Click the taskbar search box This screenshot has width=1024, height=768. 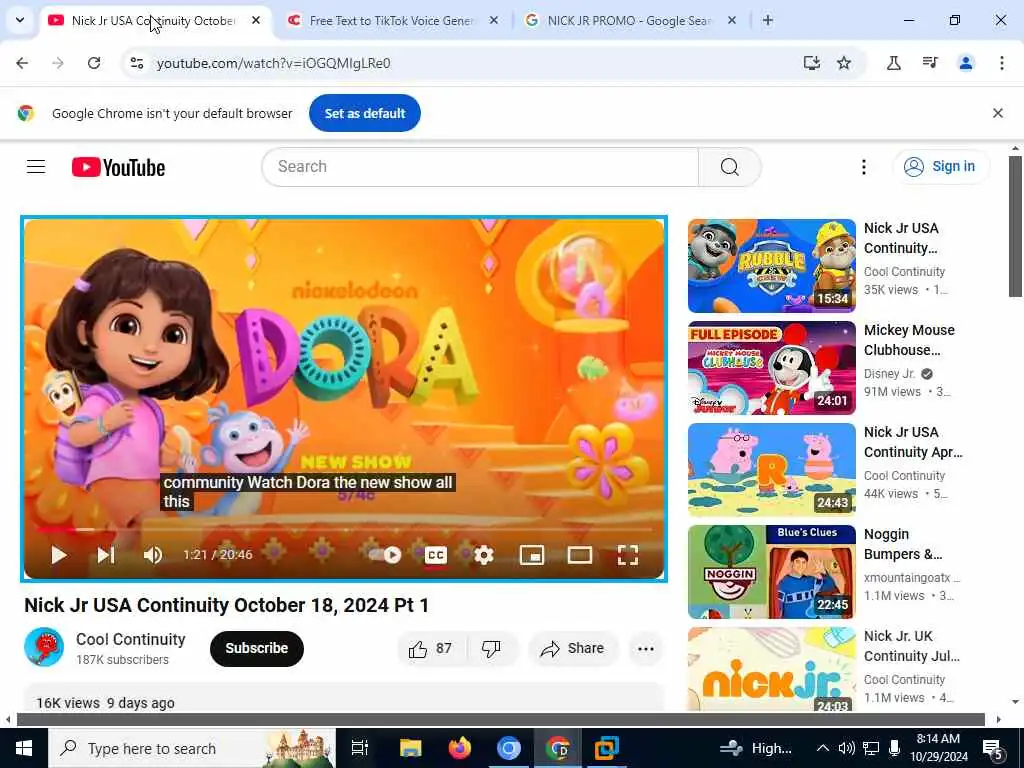coord(192,748)
